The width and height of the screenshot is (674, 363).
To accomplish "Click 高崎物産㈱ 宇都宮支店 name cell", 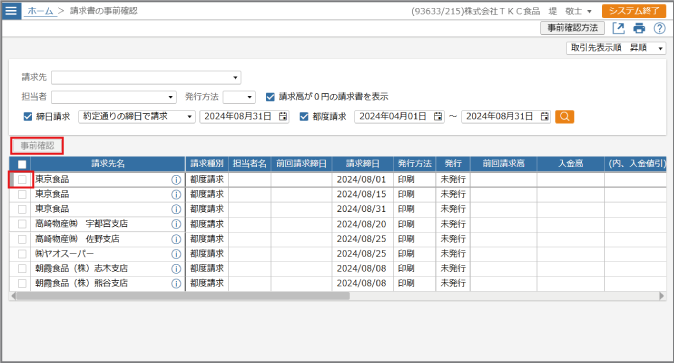I will [108, 224].
